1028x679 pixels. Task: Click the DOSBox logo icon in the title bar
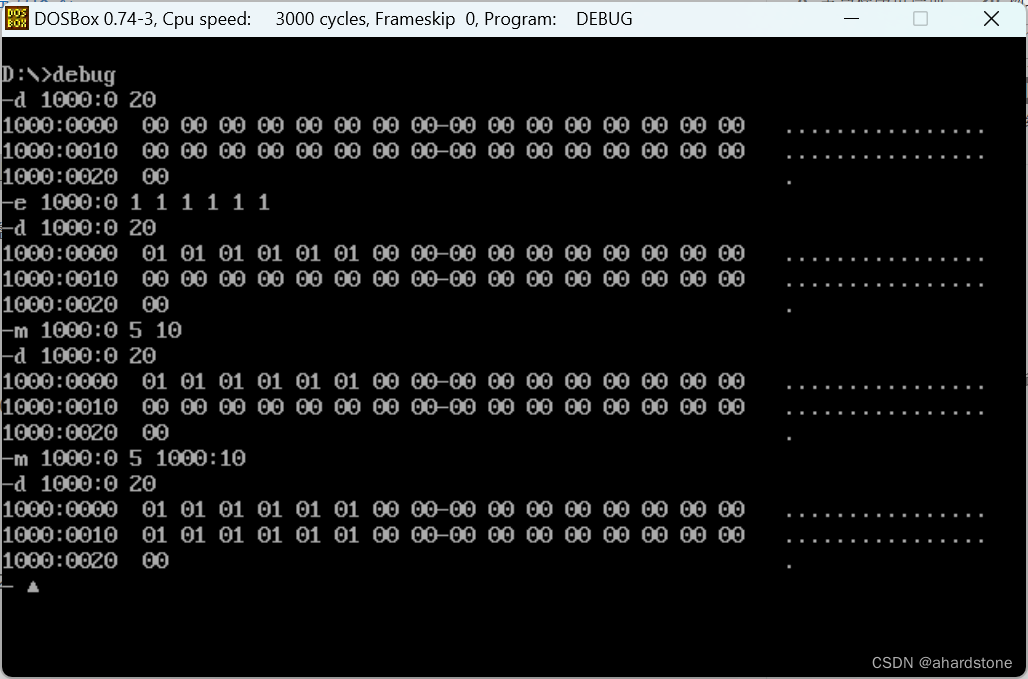(16, 18)
